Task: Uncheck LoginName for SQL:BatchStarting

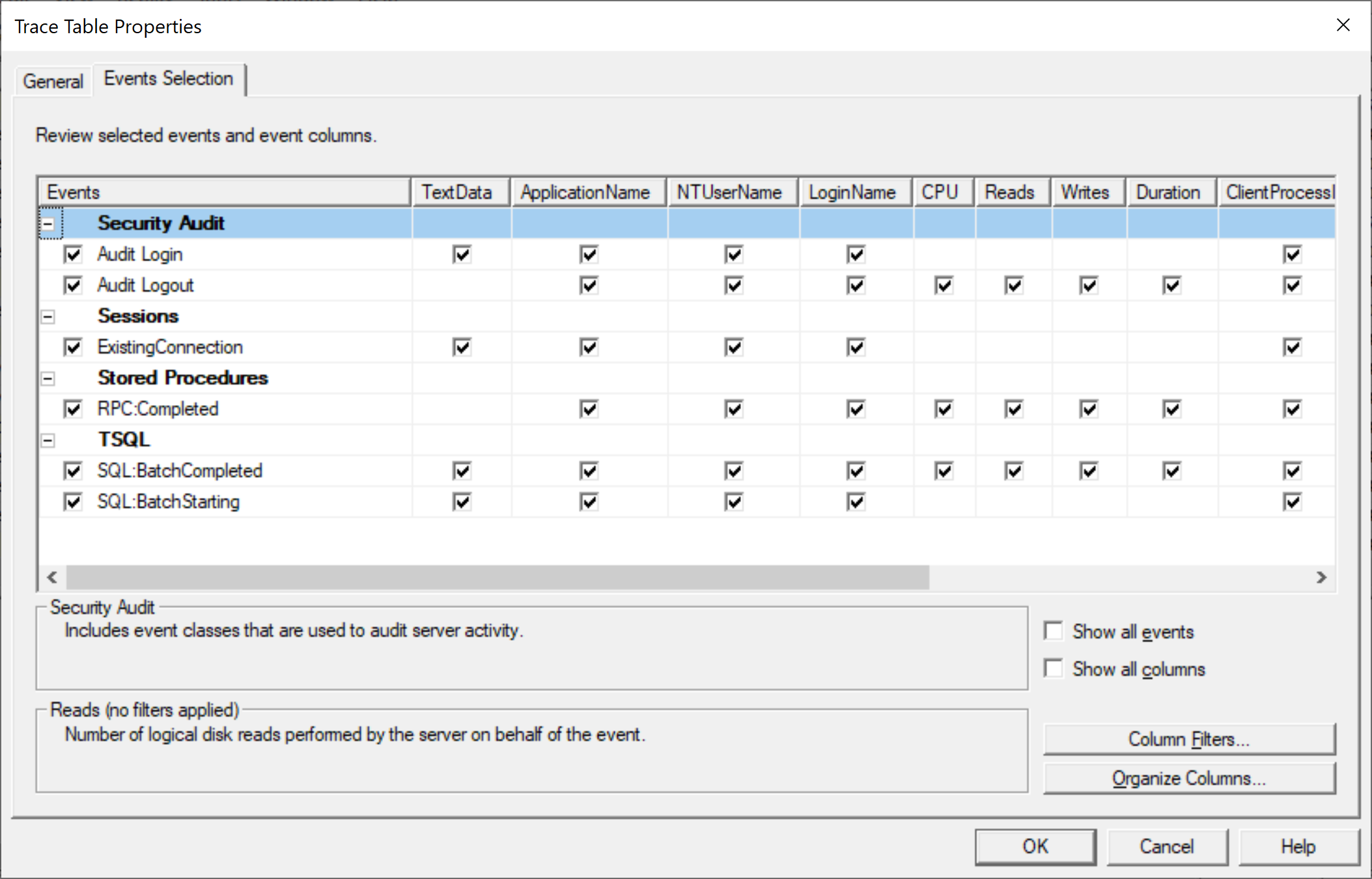Action: [856, 502]
